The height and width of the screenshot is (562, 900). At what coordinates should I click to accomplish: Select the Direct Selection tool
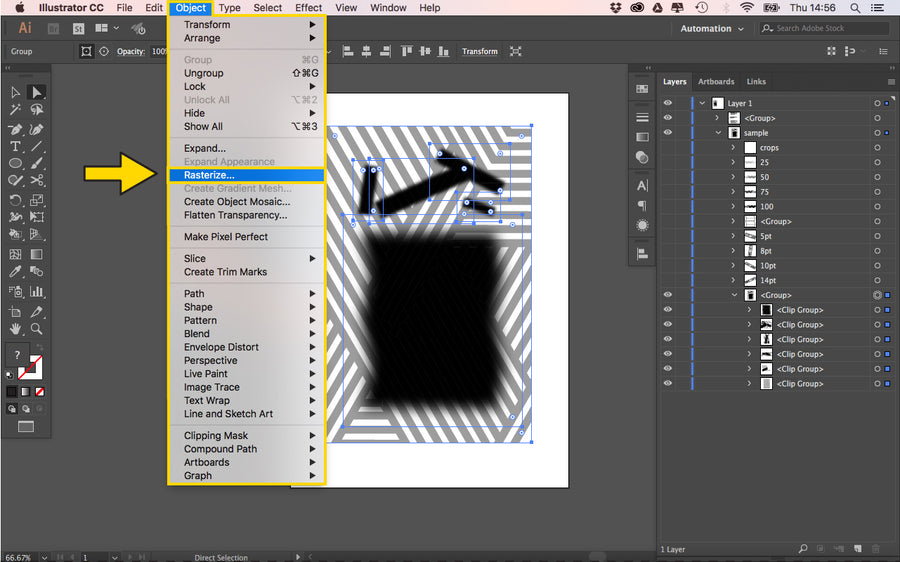point(37,93)
